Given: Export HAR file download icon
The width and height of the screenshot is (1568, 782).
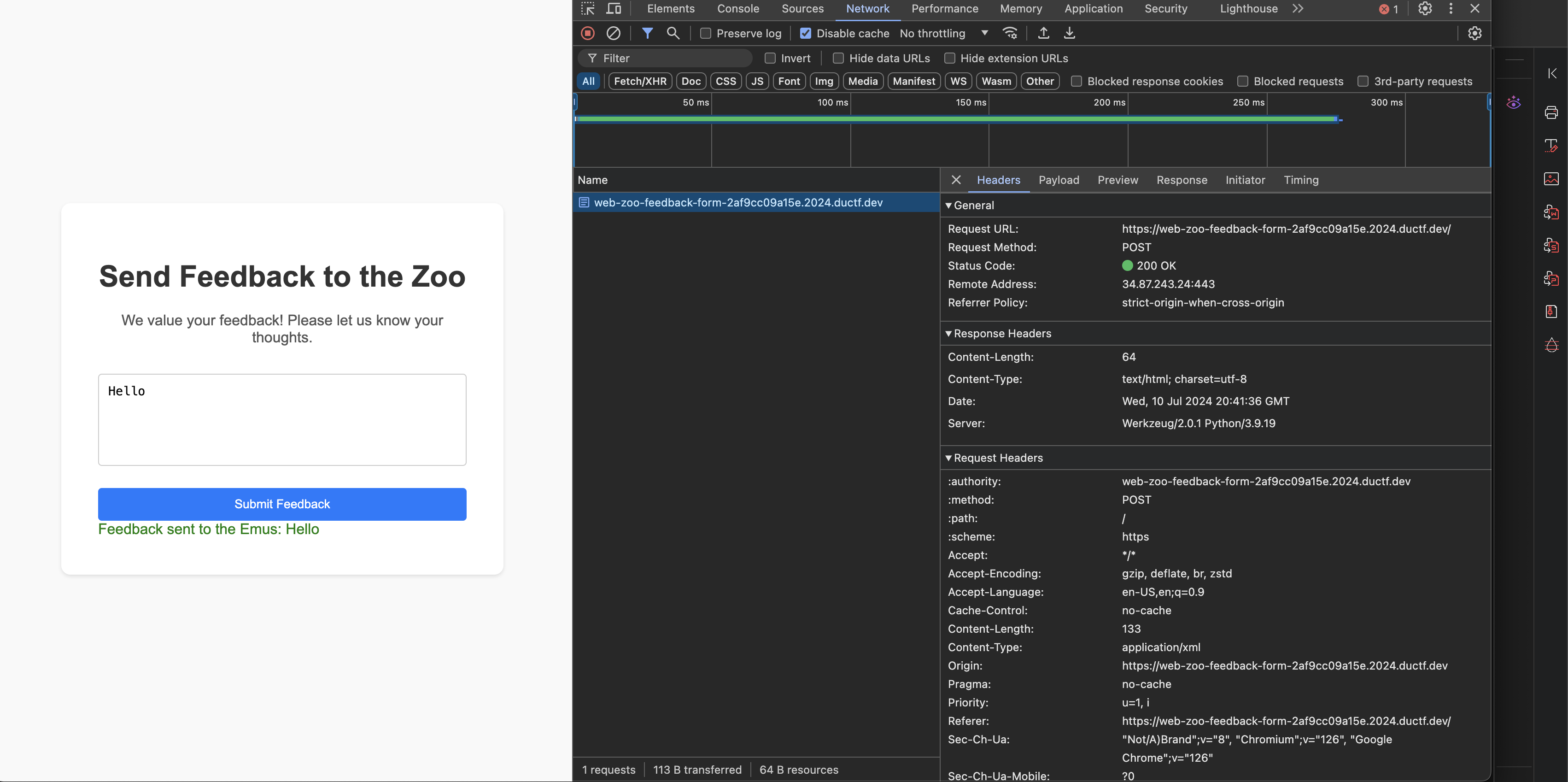Looking at the screenshot, I should coord(1070,34).
